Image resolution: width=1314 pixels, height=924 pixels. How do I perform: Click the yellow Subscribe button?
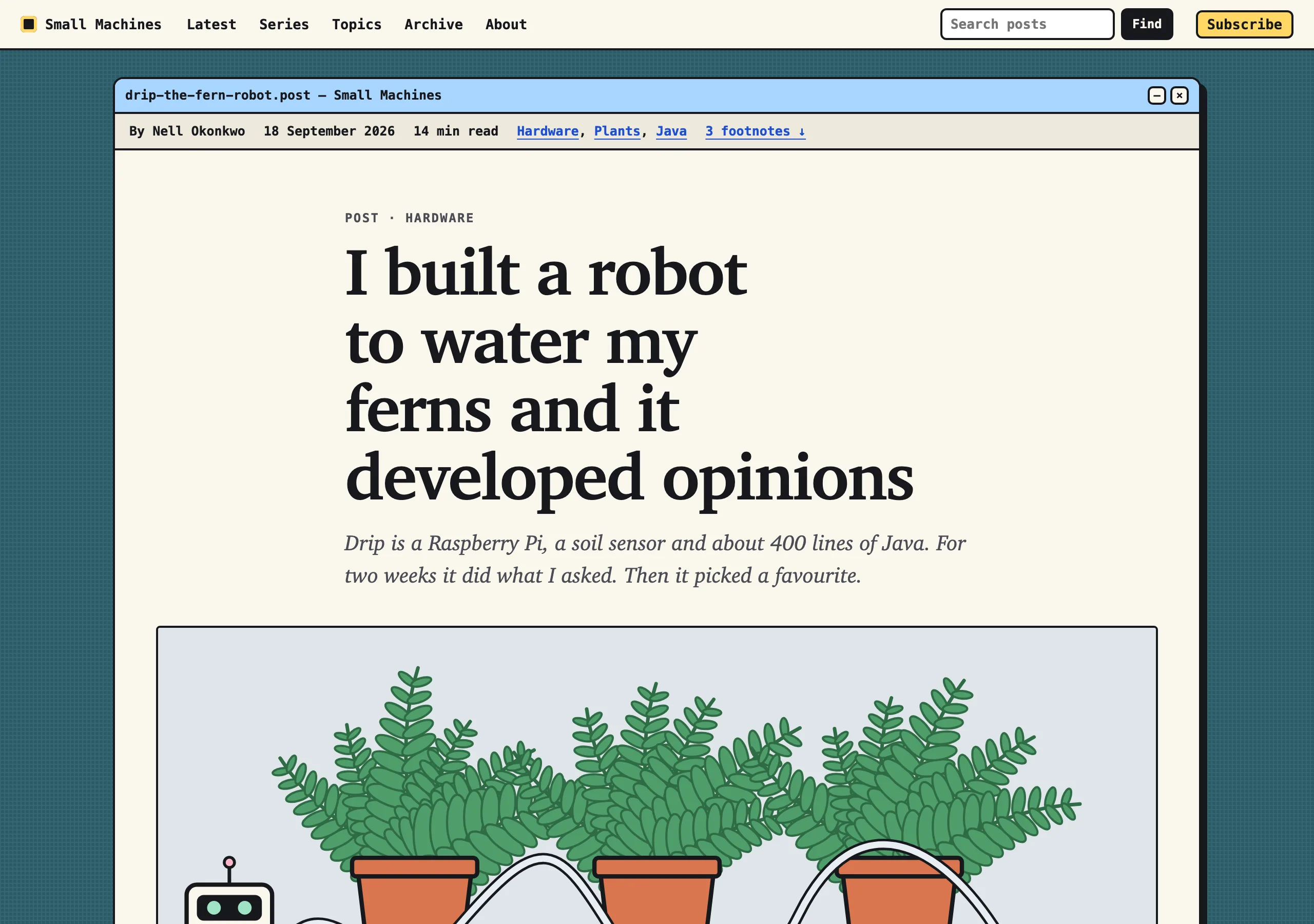(x=1244, y=24)
